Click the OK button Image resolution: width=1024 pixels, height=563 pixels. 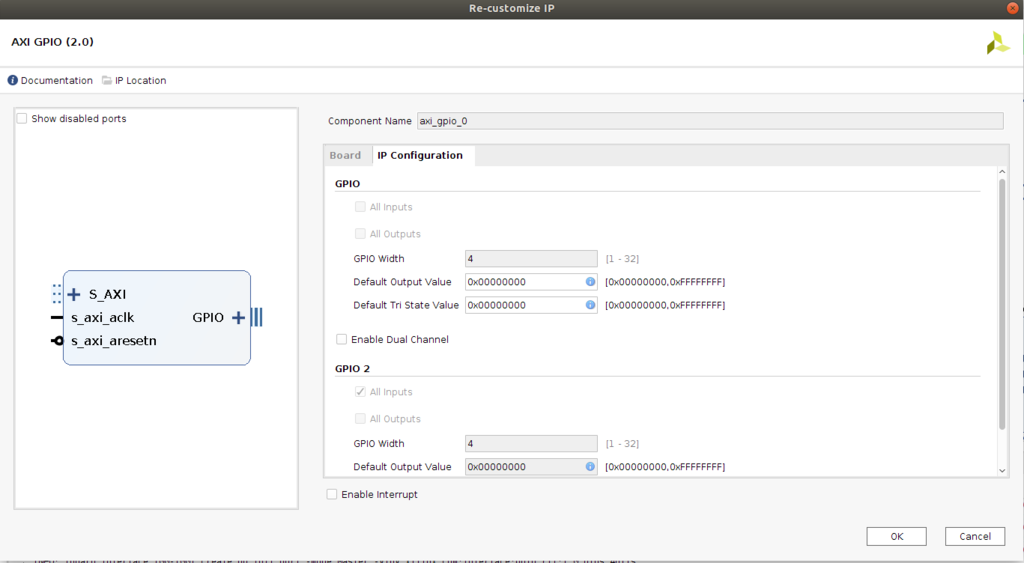(897, 536)
